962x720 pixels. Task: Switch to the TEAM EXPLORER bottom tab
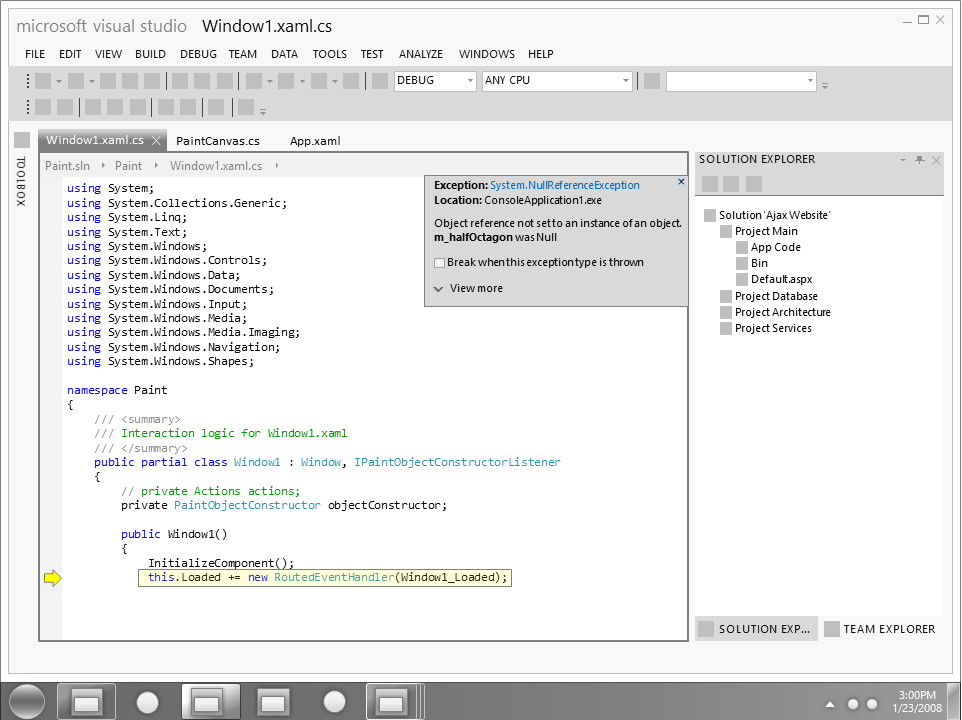(882, 629)
